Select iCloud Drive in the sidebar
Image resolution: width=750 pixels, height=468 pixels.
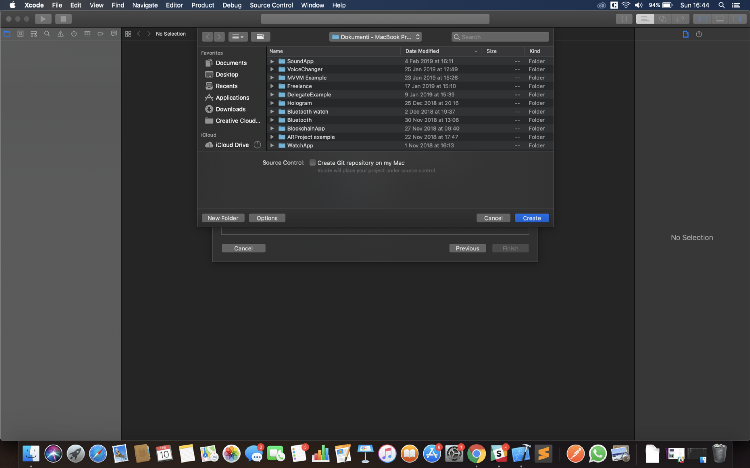pyautogui.click(x=231, y=145)
